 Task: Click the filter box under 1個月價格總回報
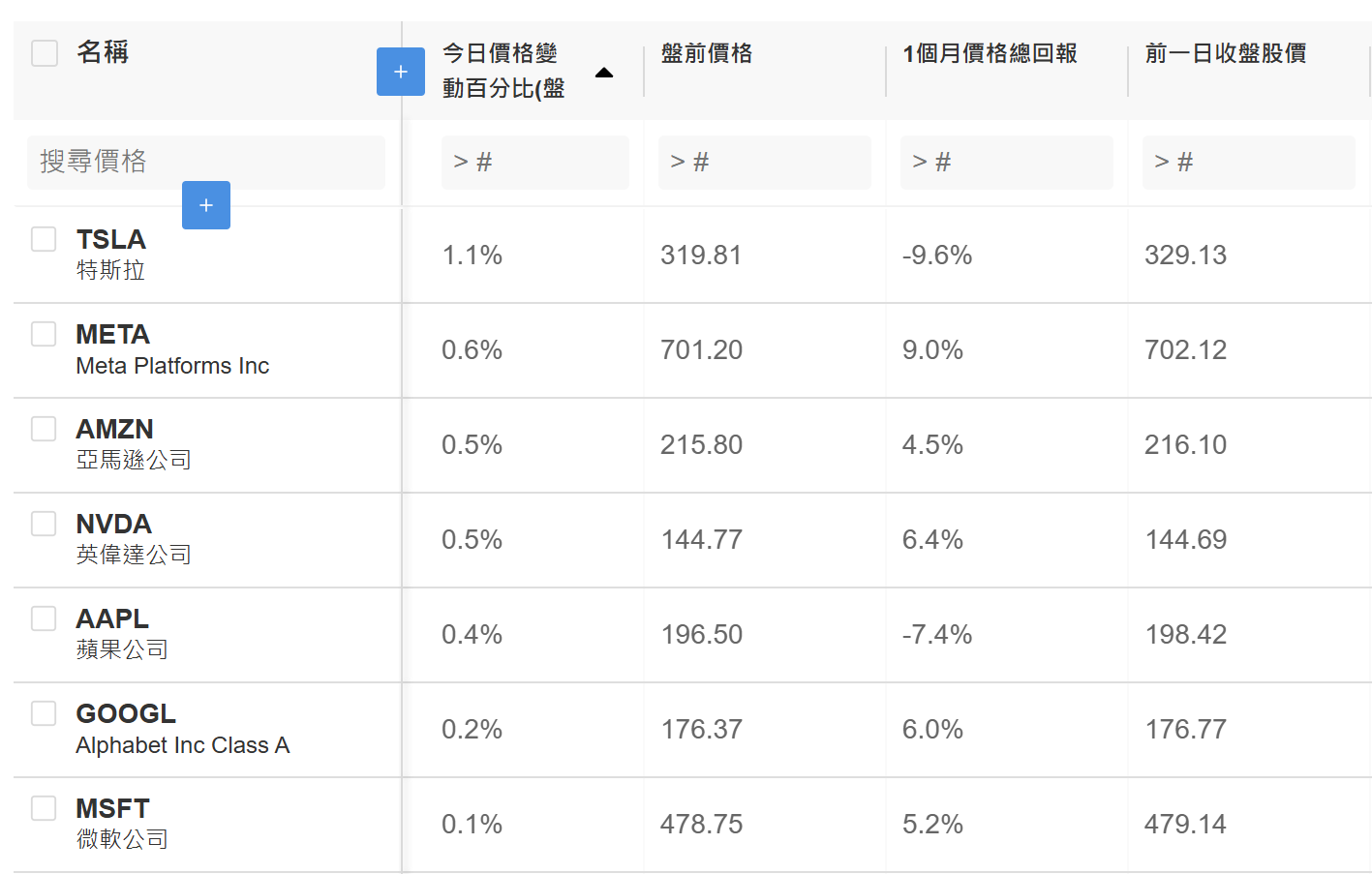(x=1007, y=162)
